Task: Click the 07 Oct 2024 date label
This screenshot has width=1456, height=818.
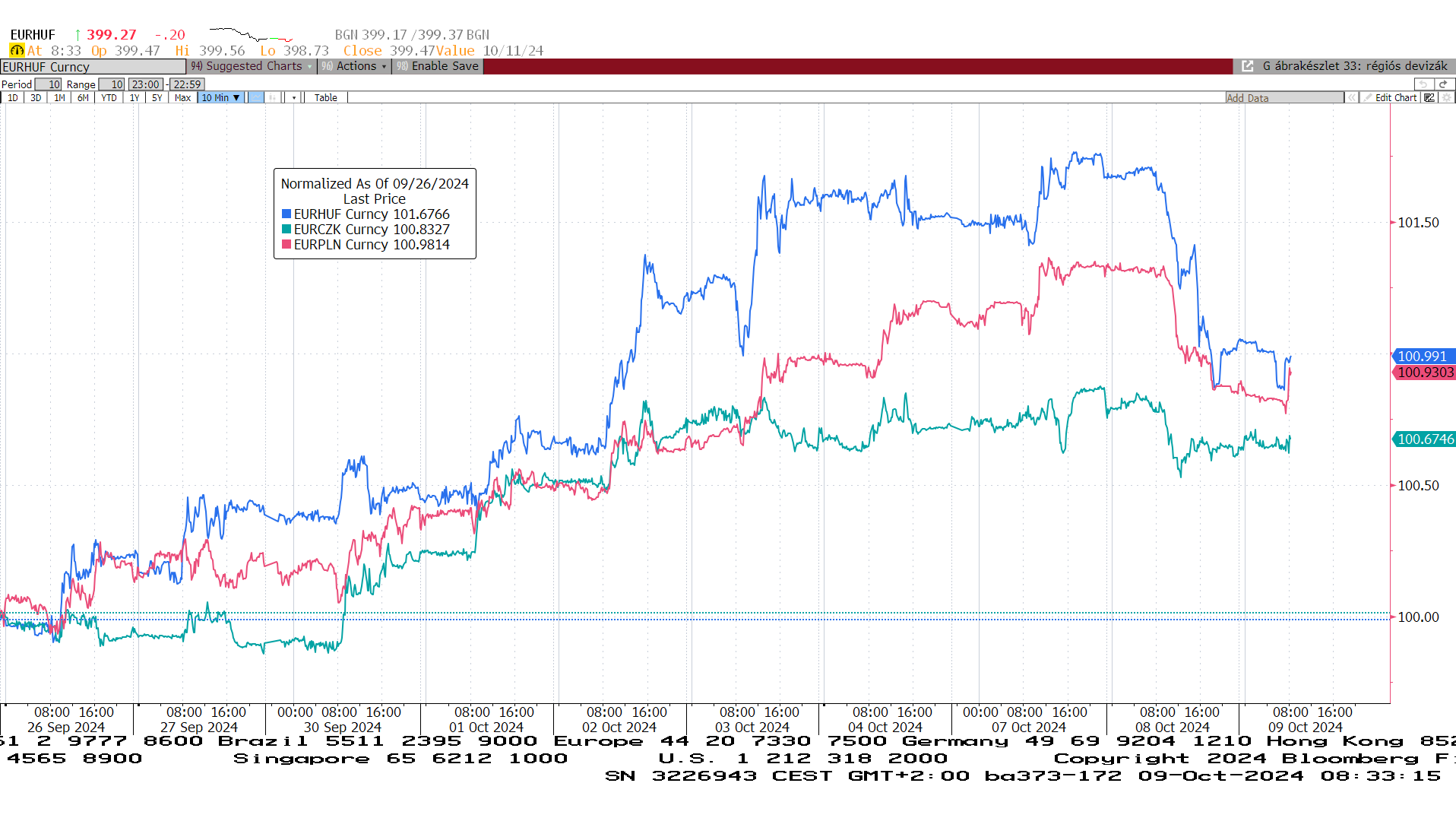Action: pos(1028,727)
